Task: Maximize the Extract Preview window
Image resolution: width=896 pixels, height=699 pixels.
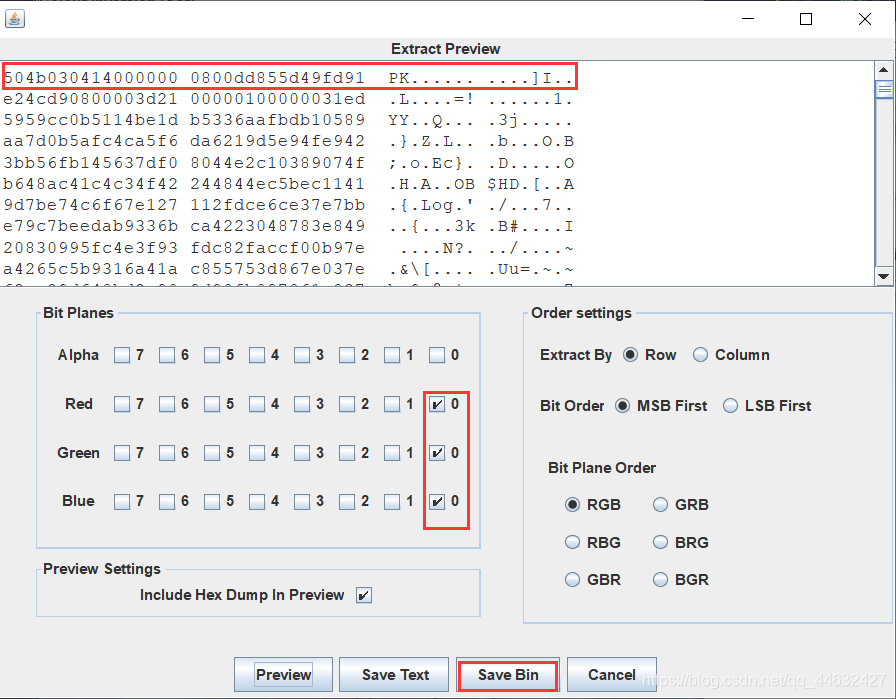Action: coord(806,19)
